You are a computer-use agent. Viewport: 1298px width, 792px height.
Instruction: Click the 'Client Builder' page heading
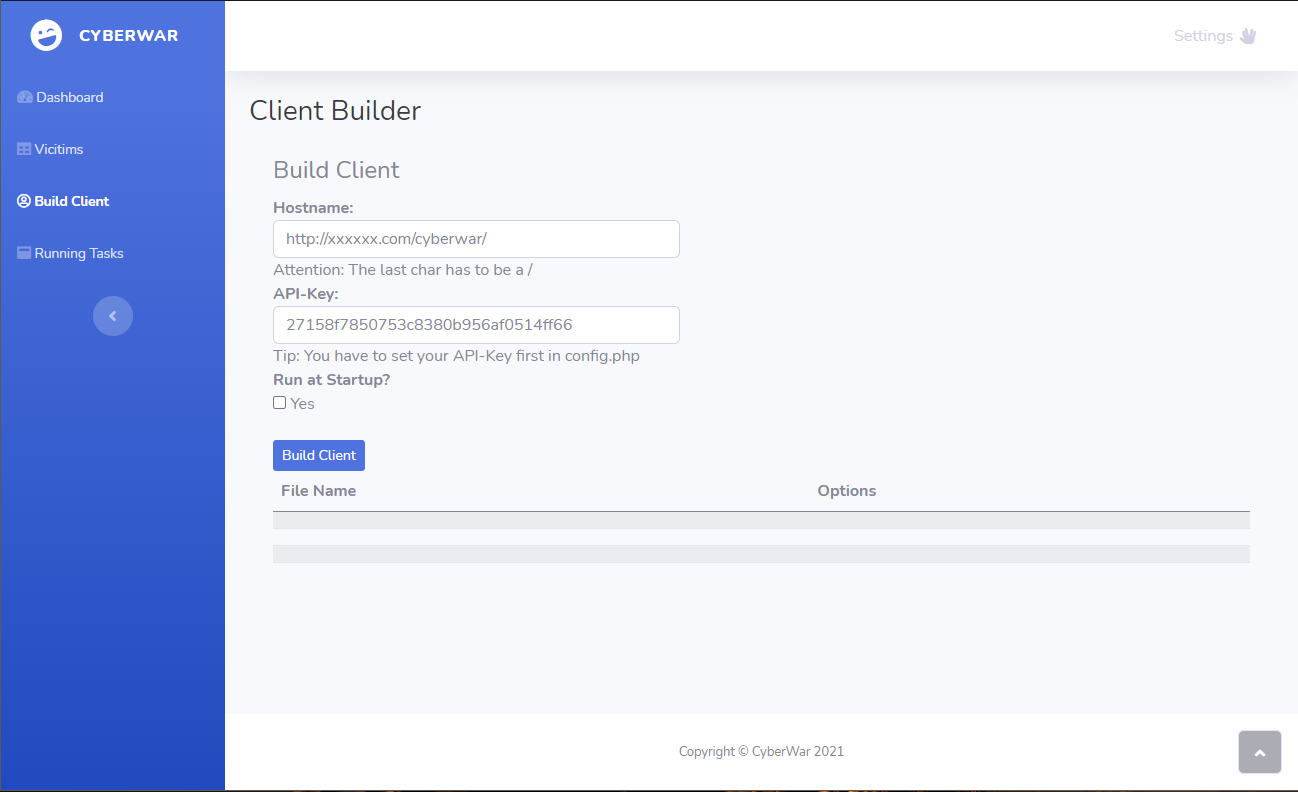click(x=335, y=110)
